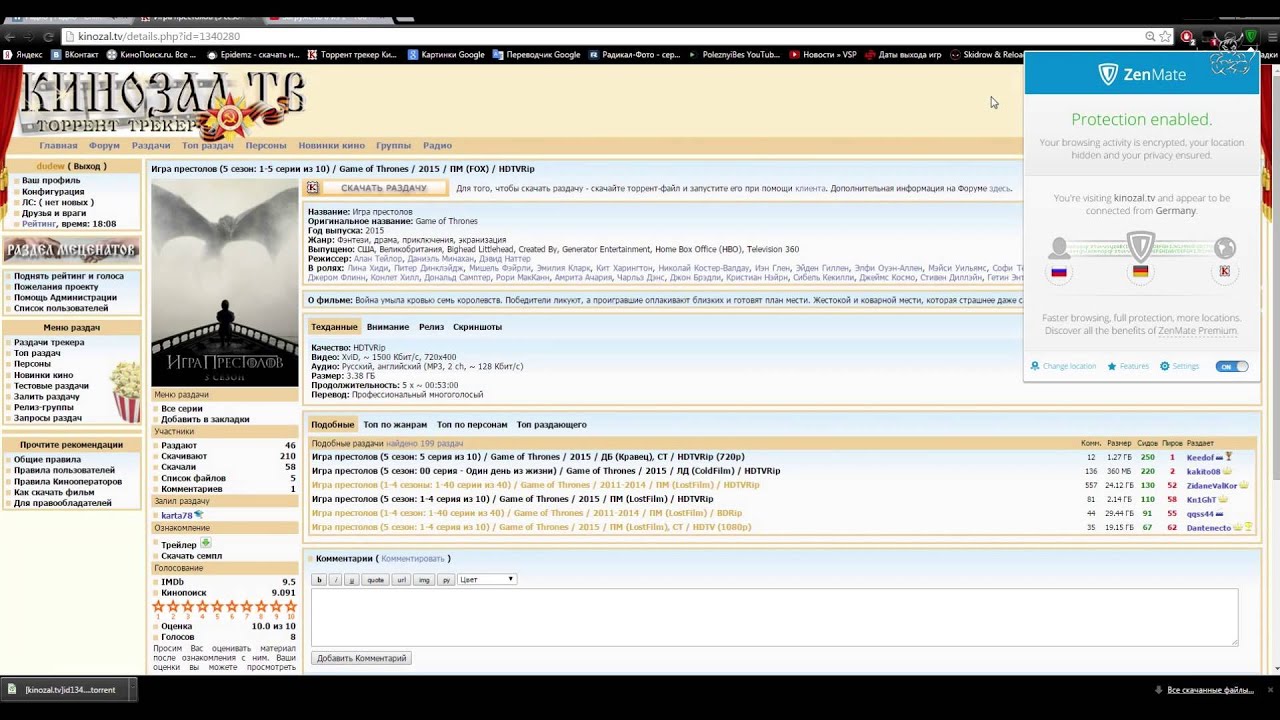
Task: Click the italic comment formatting button
Action: (336, 580)
